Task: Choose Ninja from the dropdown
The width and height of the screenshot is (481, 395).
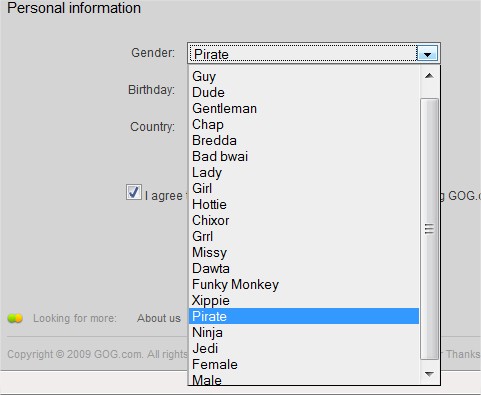Action: click(304, 332)
